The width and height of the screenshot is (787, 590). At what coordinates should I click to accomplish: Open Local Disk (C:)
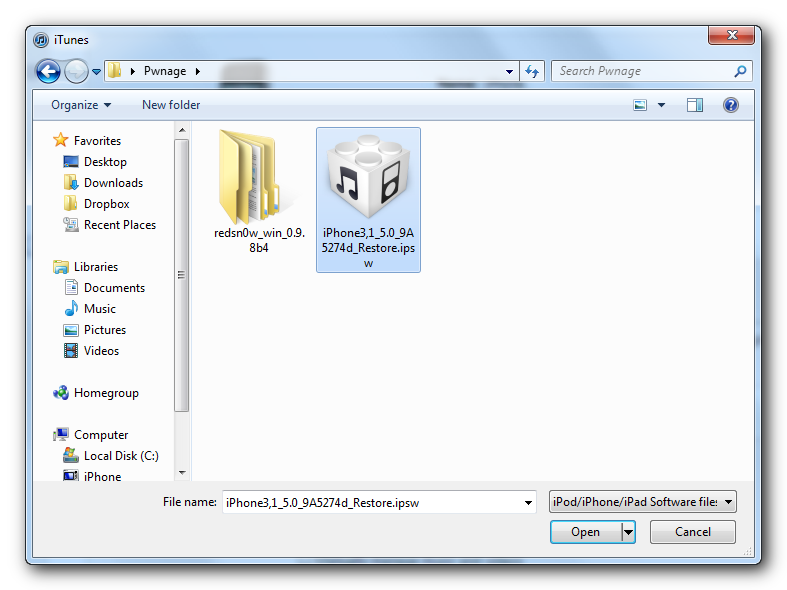[x=111, y=456]
